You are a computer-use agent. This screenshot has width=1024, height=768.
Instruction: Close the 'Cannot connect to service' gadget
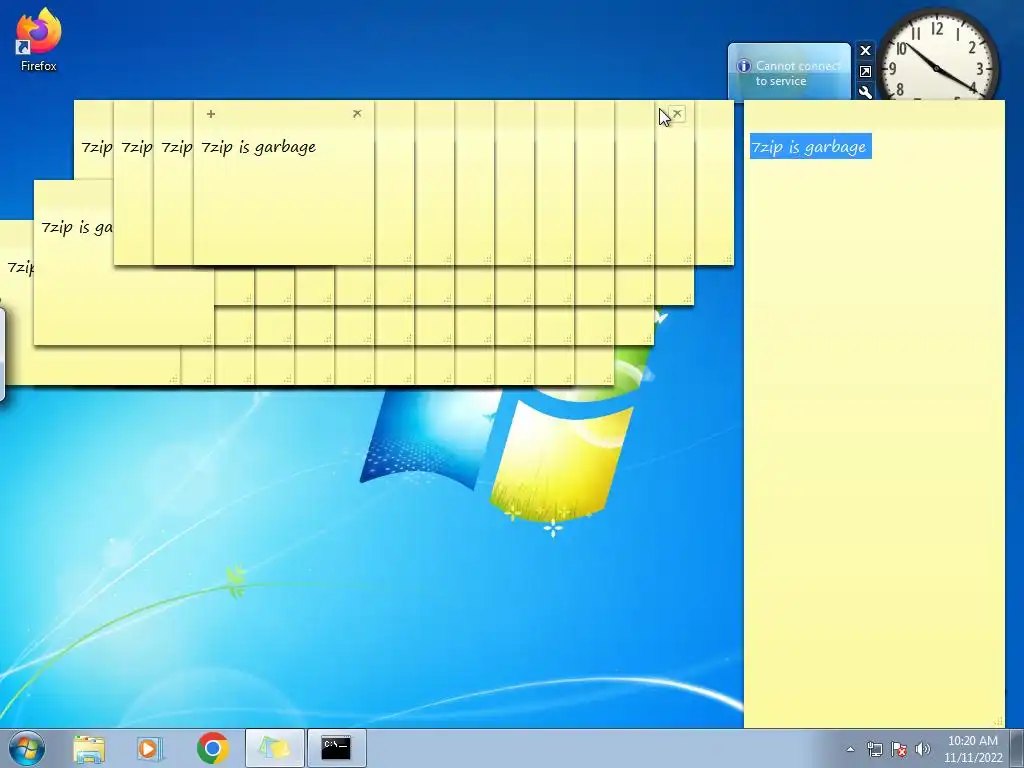tap(865, 50)
